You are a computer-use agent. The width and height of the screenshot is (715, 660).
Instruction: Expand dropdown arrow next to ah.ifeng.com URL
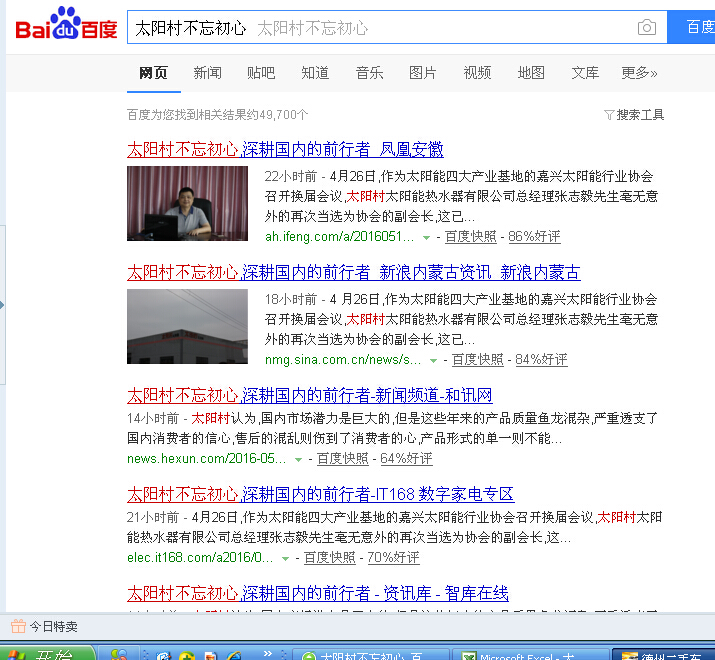[x=427, y=238]
